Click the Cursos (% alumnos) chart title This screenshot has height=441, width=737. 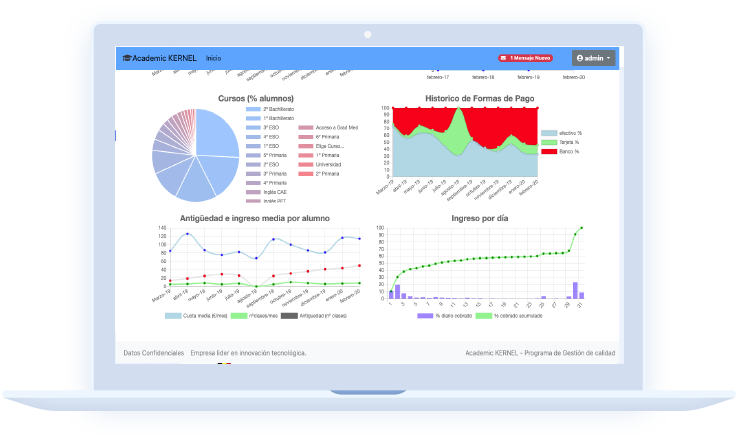click(256, 98)
